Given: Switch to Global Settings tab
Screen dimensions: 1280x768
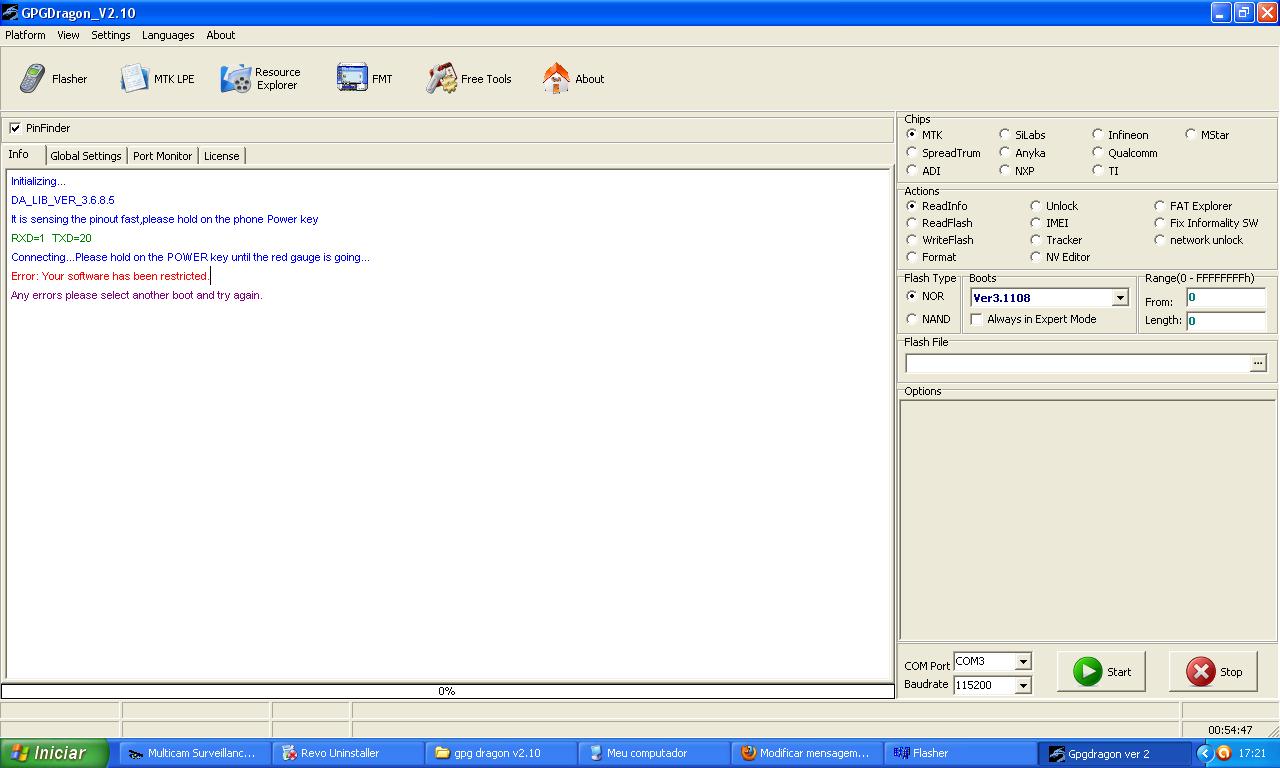Looking at the screenshot, I should click(x=86, y=156).
